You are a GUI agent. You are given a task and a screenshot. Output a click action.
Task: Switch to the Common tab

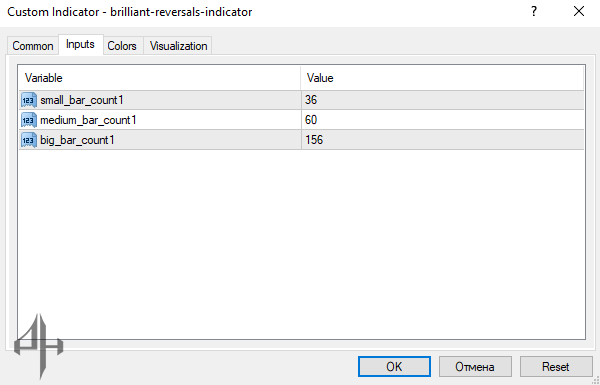(x=33, y=46)
